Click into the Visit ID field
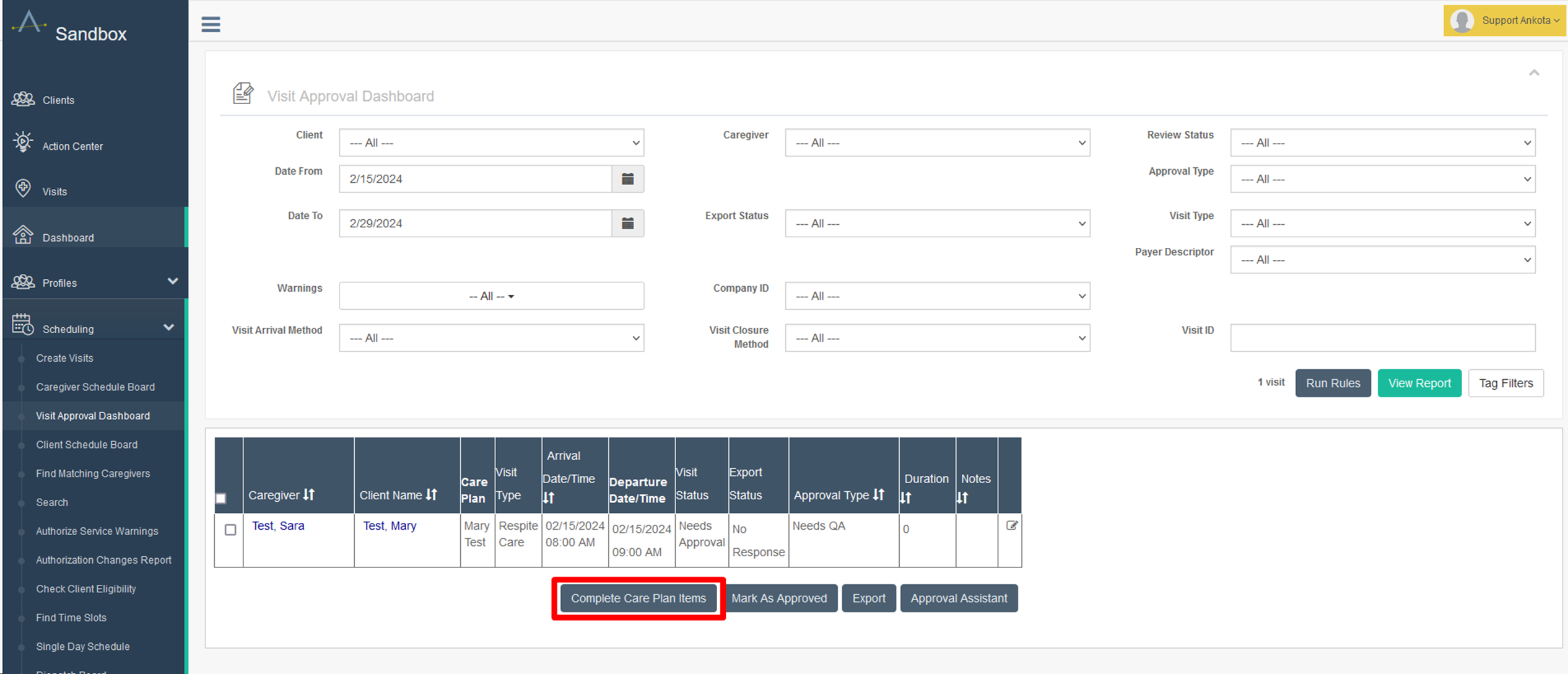 point(1382,338)
